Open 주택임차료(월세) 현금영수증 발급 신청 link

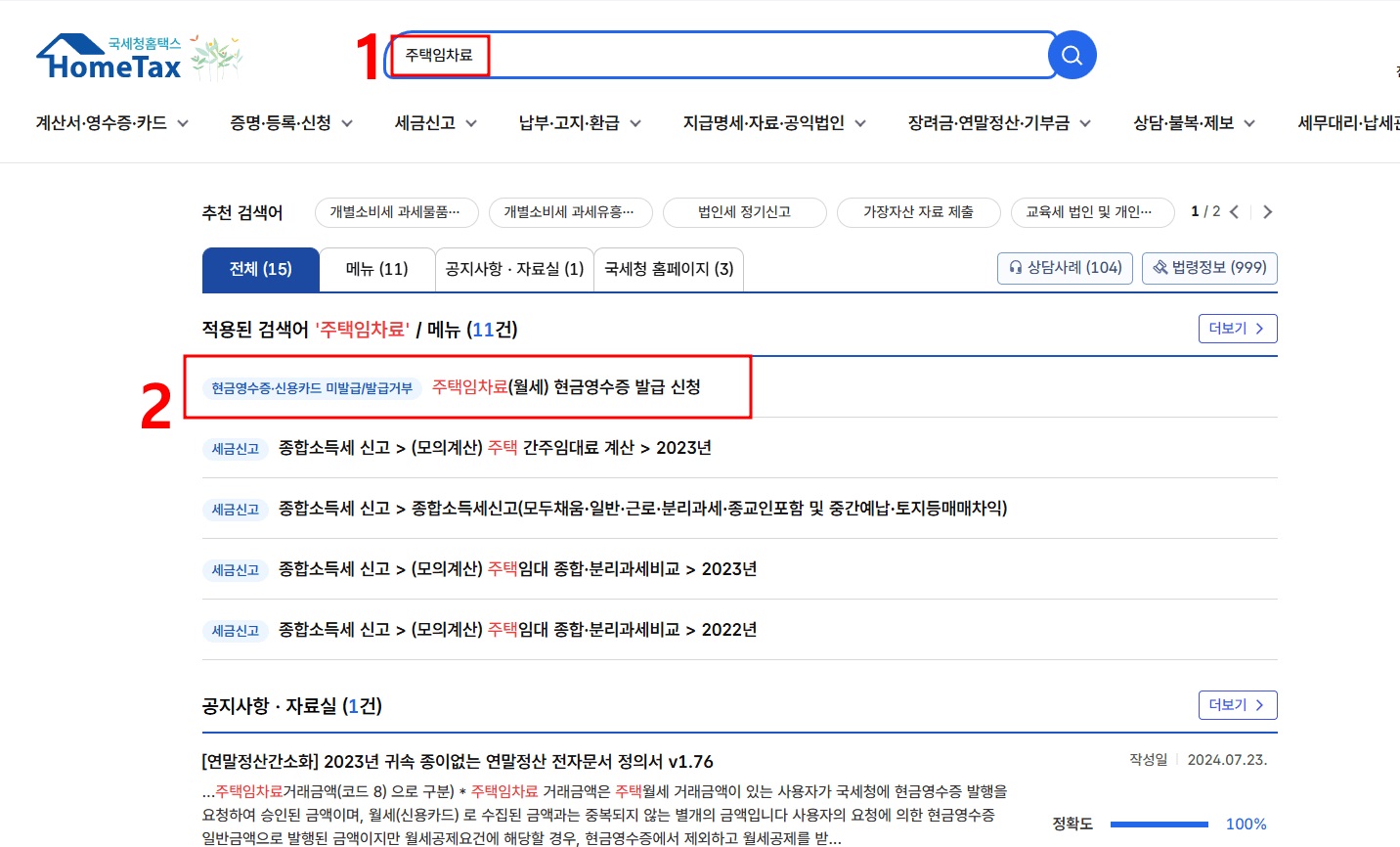tap(567, 387)
